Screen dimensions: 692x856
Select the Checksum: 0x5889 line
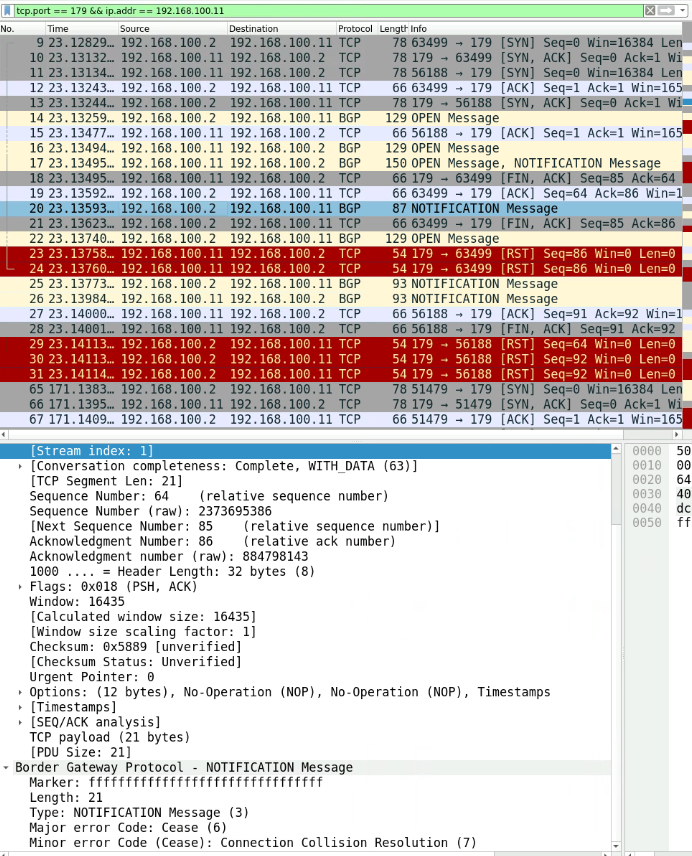point(305,647)
